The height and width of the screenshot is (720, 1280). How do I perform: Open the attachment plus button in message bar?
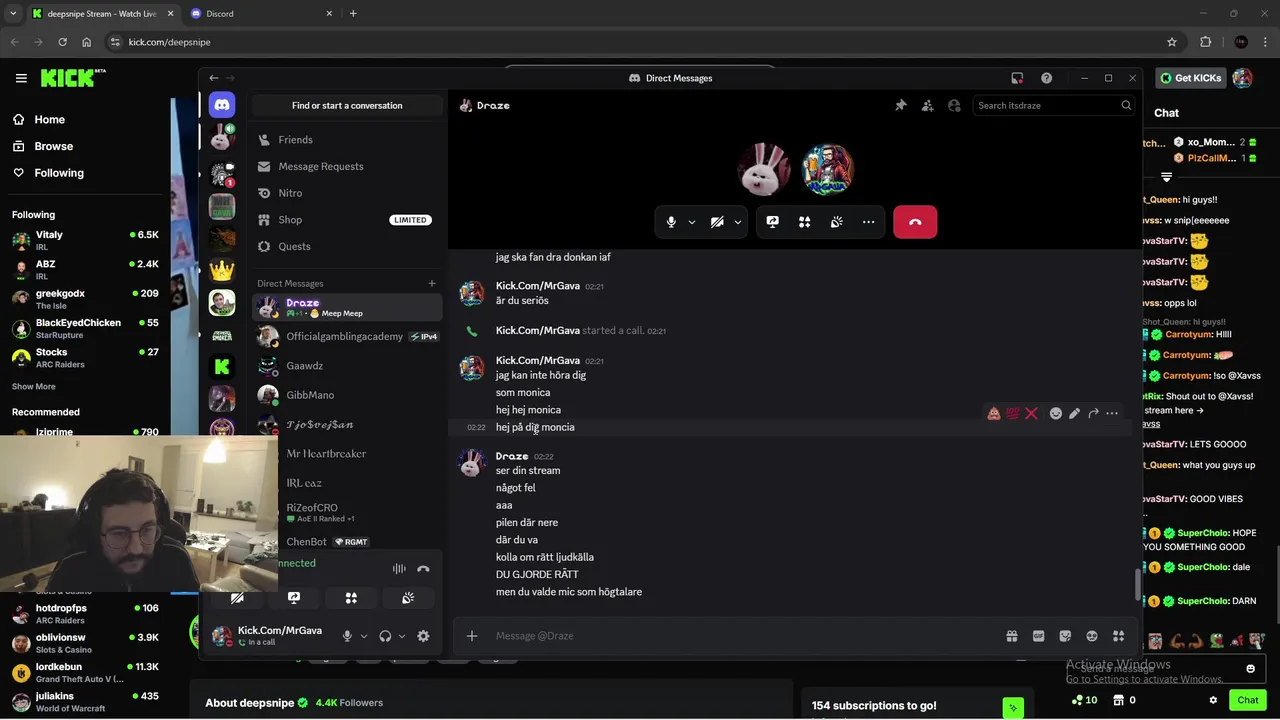point(472,636)
